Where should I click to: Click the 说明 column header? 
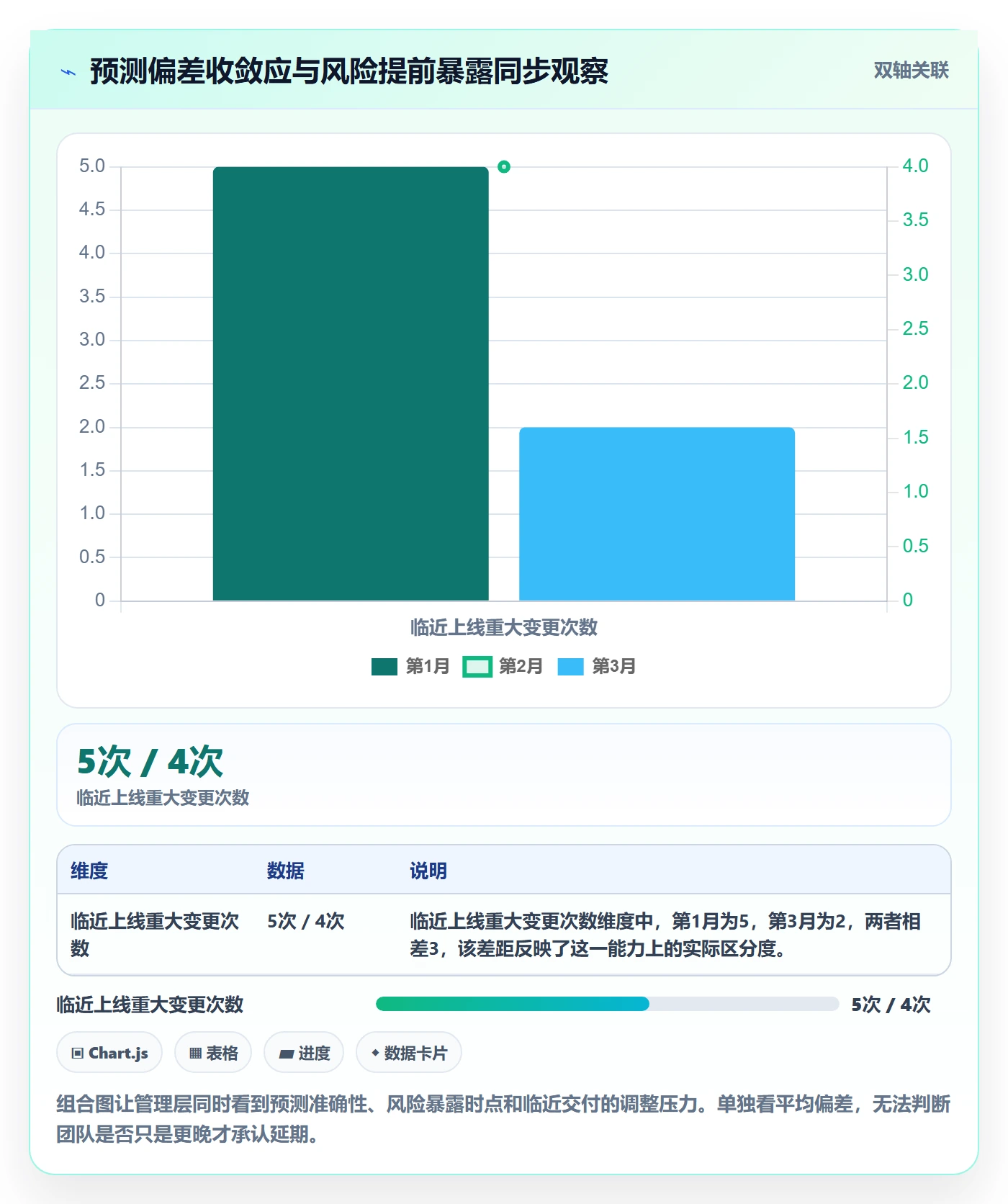428,871
